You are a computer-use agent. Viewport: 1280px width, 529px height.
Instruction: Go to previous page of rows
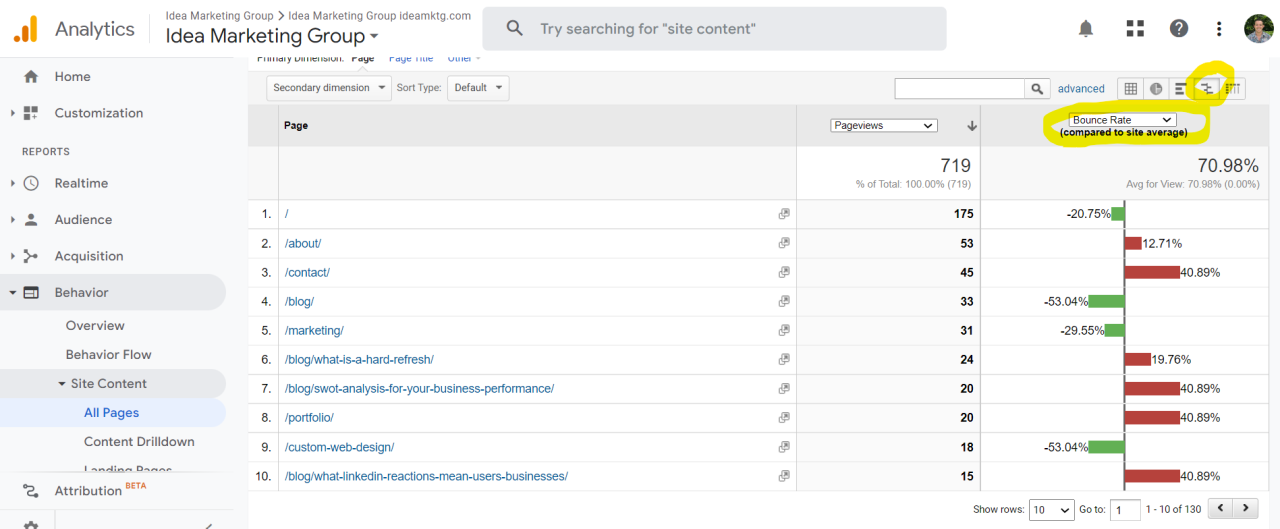1220,509
